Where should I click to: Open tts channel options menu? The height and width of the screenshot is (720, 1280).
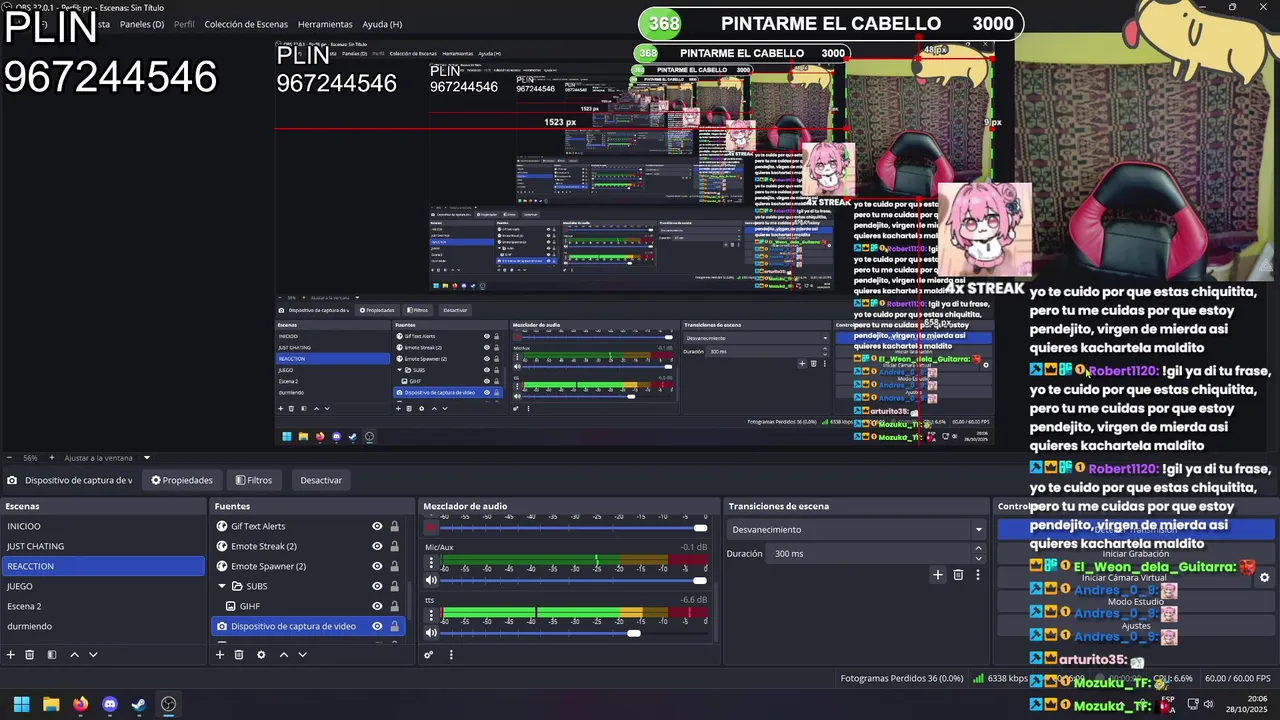(x=431, y=616)
